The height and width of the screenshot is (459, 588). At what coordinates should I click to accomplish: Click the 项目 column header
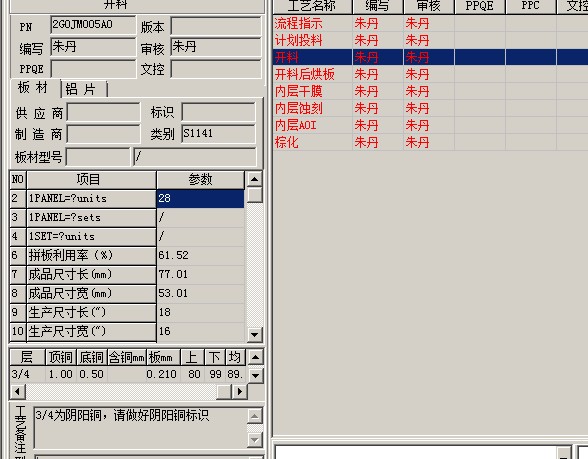tap(91, 180)
